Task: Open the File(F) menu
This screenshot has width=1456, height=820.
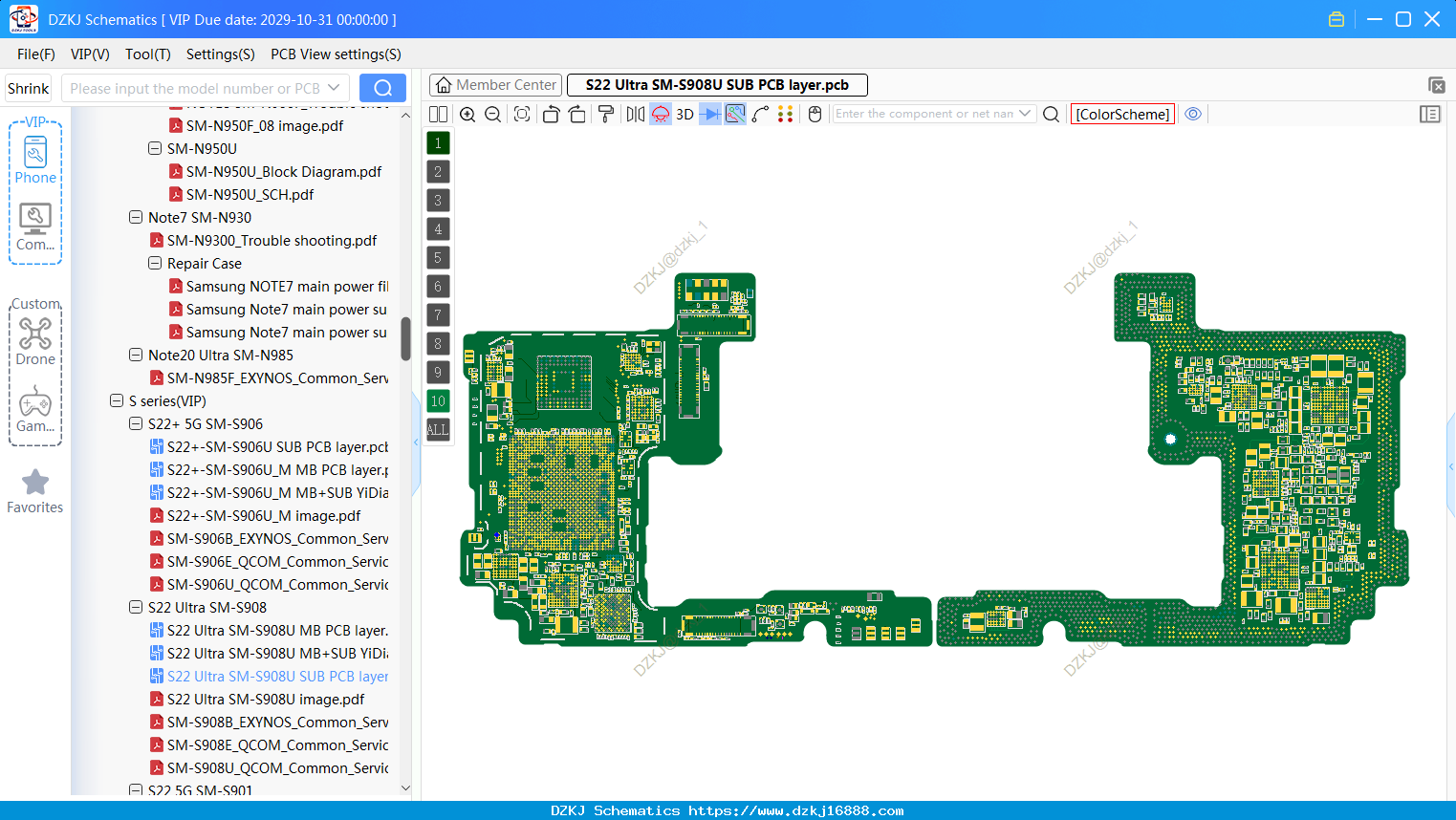Action: point(36,54)
